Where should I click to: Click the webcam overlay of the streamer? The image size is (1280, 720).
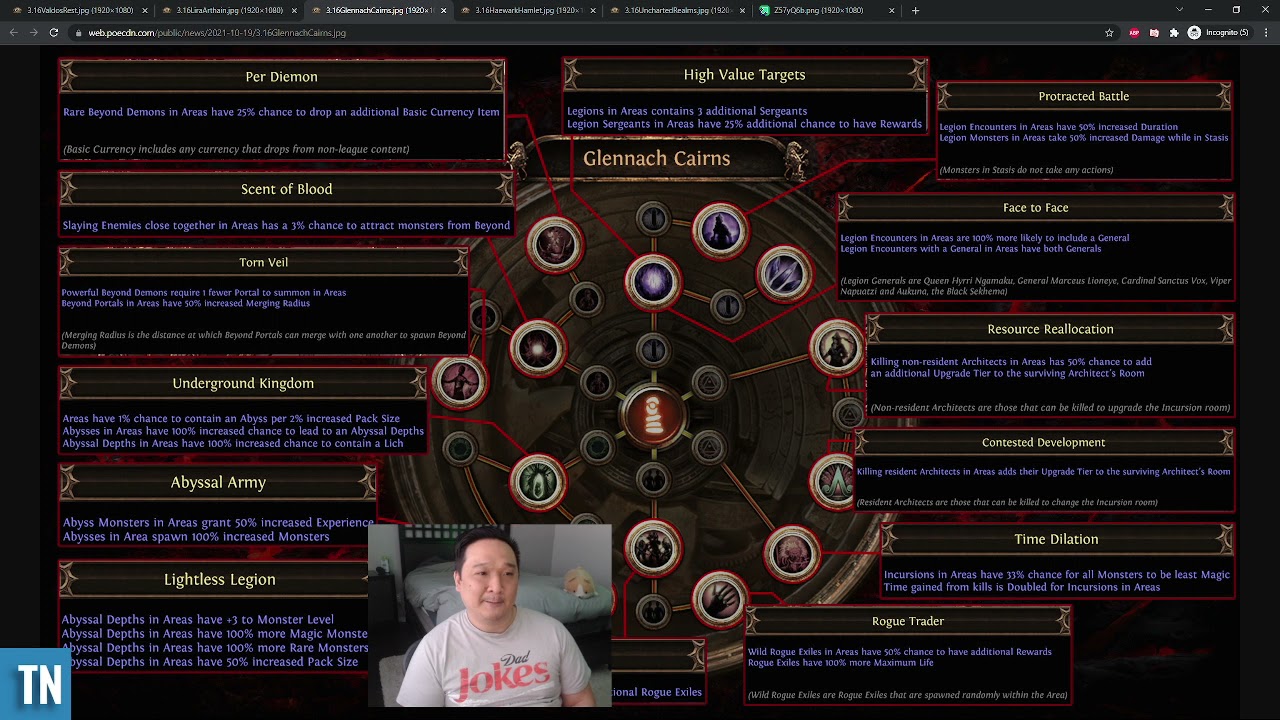490,615
